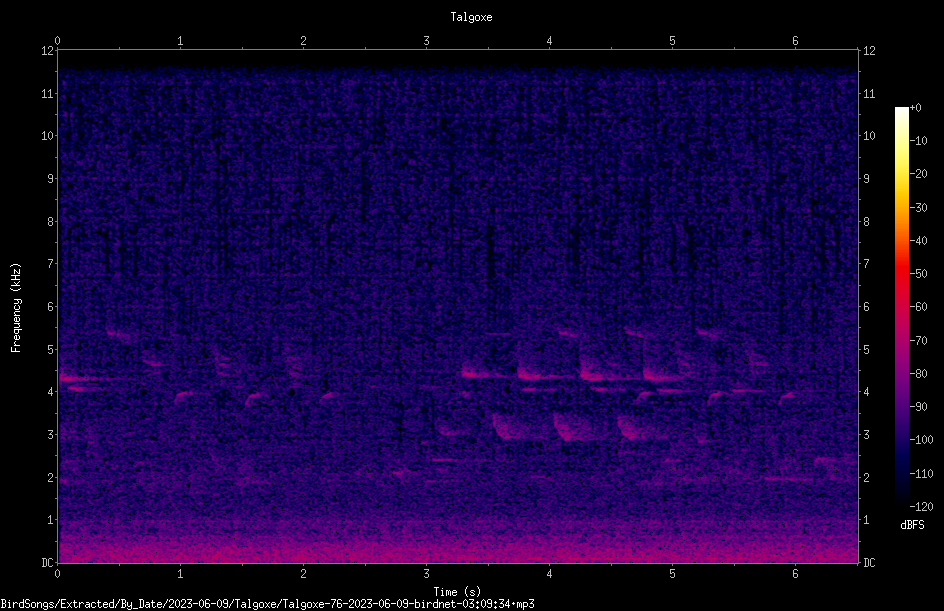Click the "-60" color scale label
This screenshot has height=611, width=944.
[919, 307]
